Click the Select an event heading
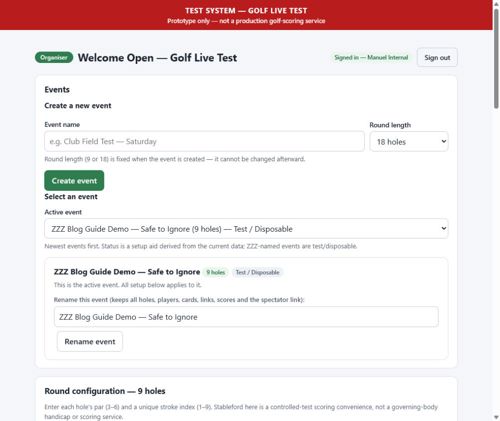Screen dimensions: 500x421 click(x=71, y=197)
